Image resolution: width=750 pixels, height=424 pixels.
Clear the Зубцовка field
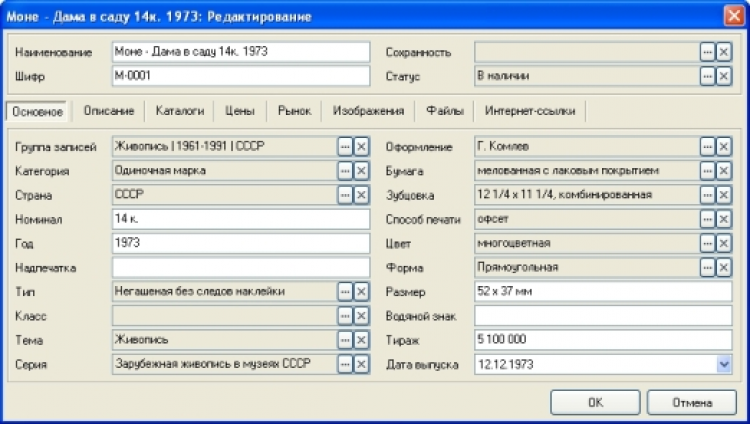723,195
